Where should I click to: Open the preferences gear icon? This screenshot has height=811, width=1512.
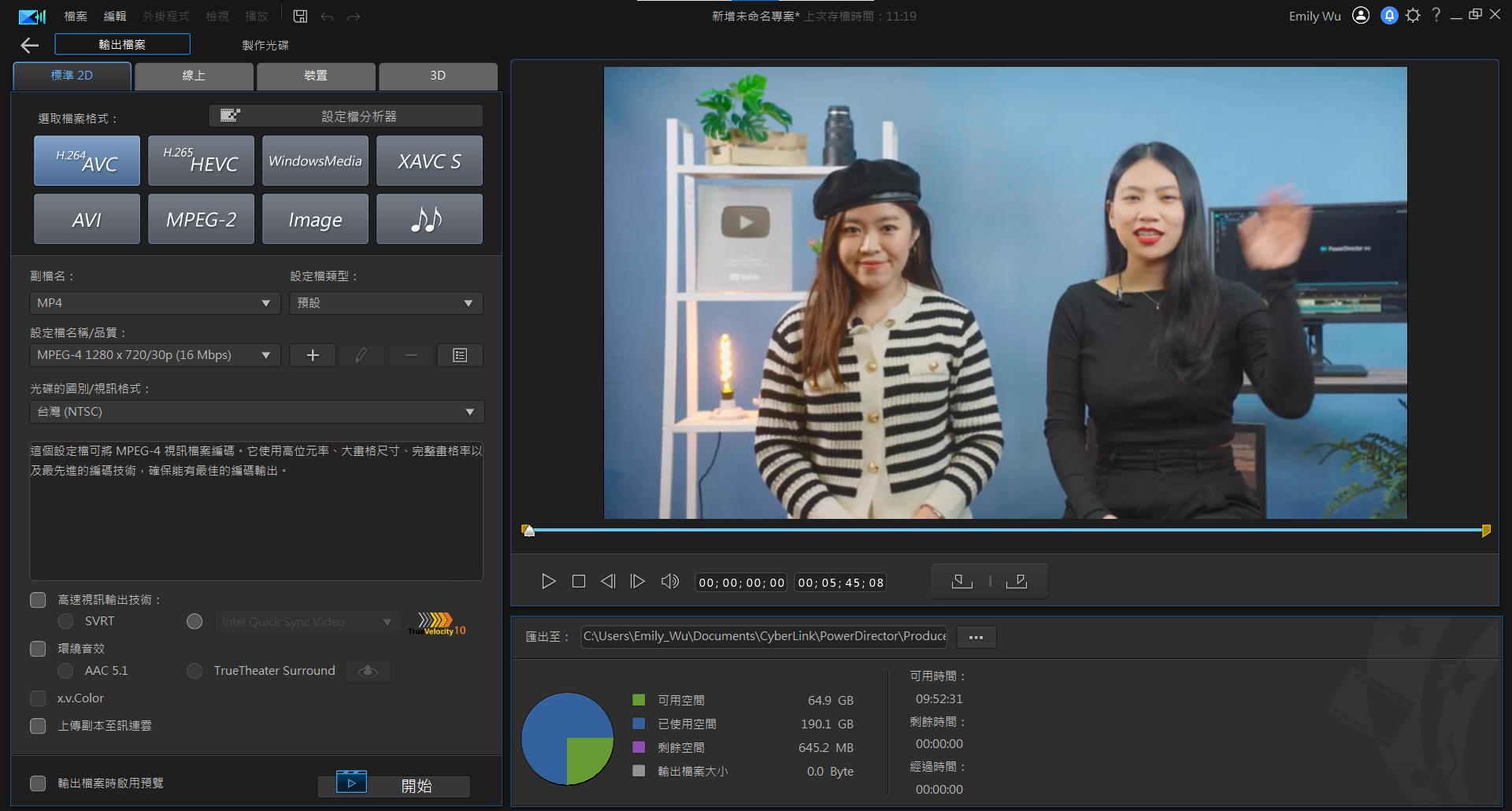[x=1413, y=16]
